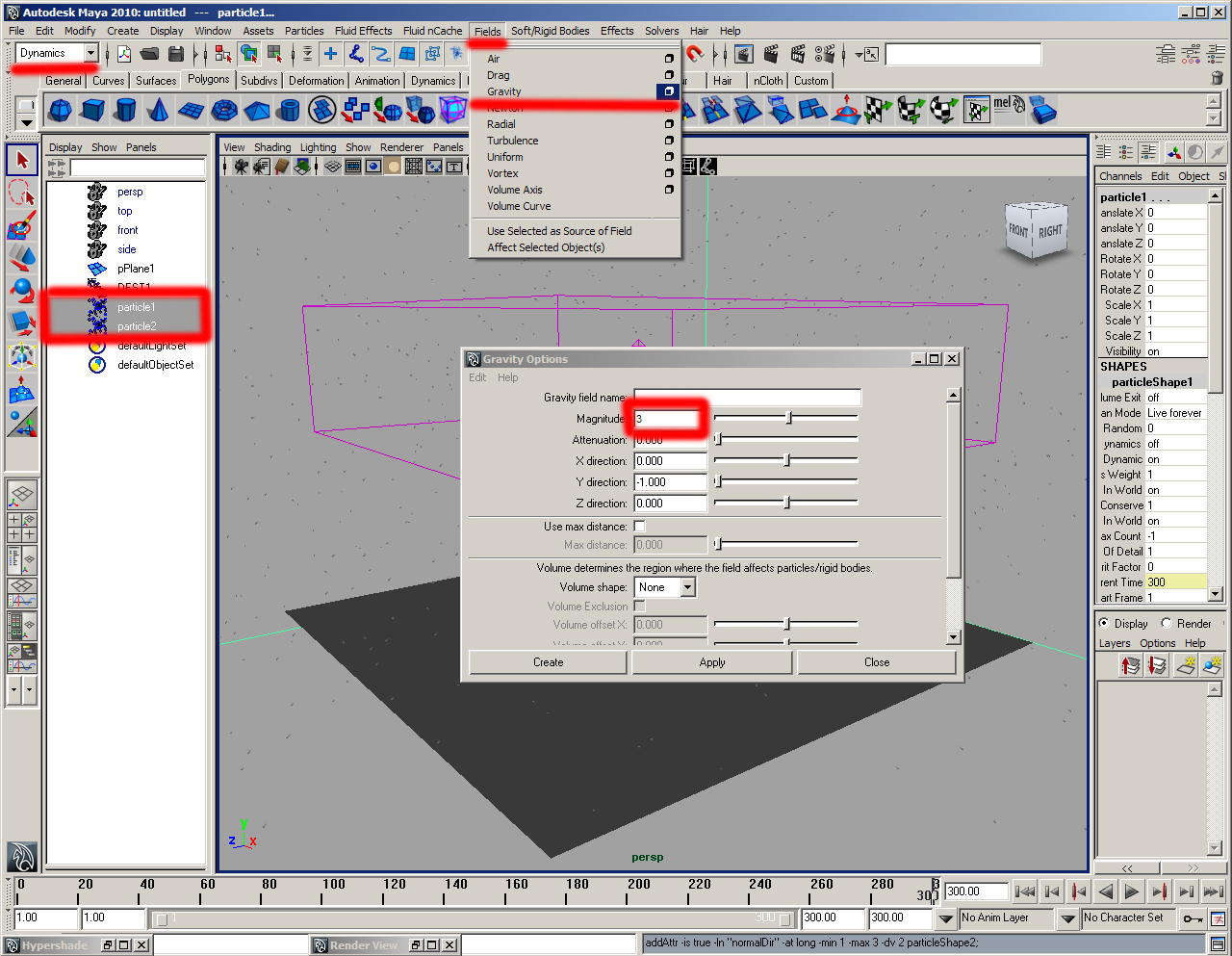Screen dimensions: 1232x956
Task: Play the animation backwards
Action: (1106, 891)
